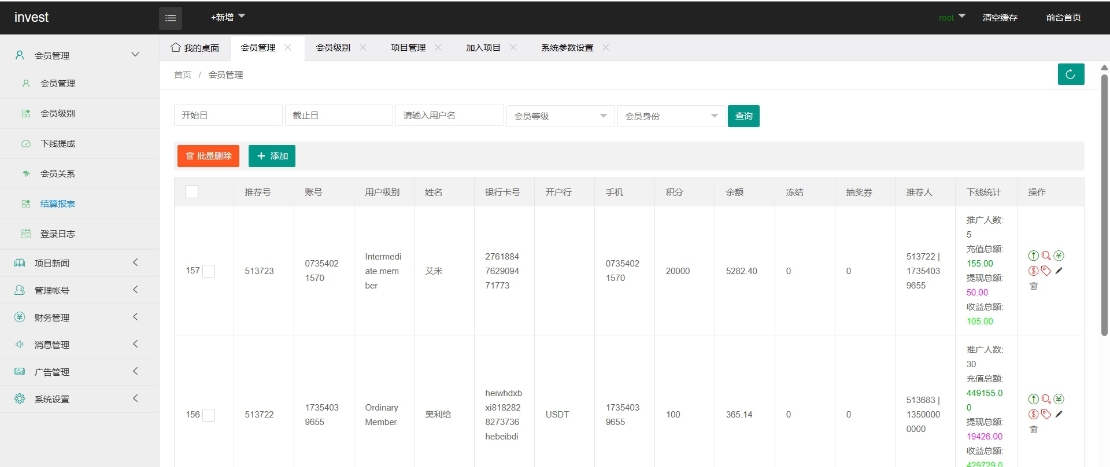Click the 开始日 date input field
Viewport: 1110px width, 467px height.
click(x=228, y=116)
